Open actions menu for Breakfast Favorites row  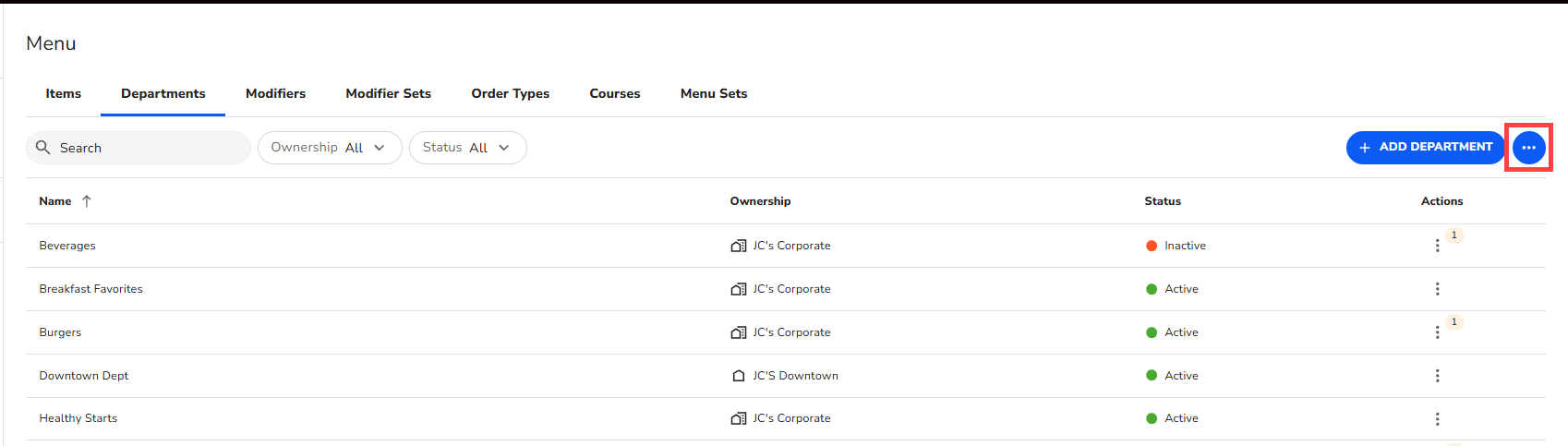pyautogui.click(x=1437, y=289)
